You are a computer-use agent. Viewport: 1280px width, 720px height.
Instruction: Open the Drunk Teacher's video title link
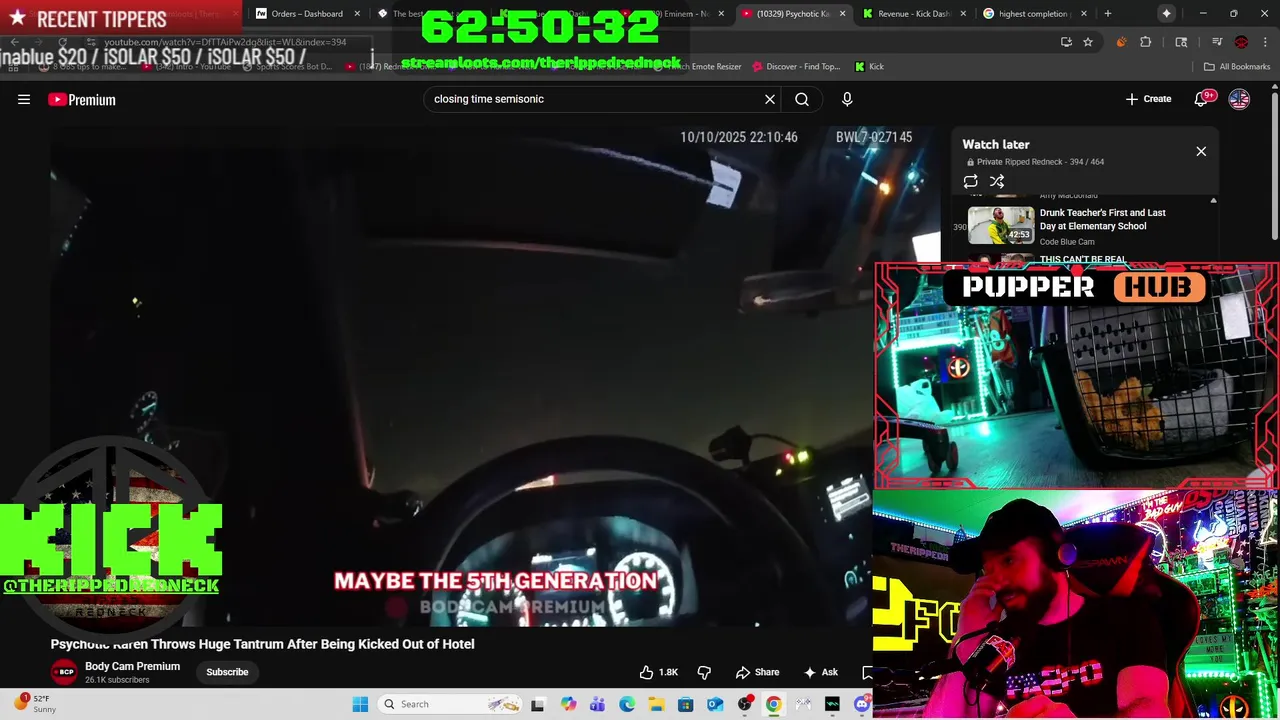[x=1102, y=219]
